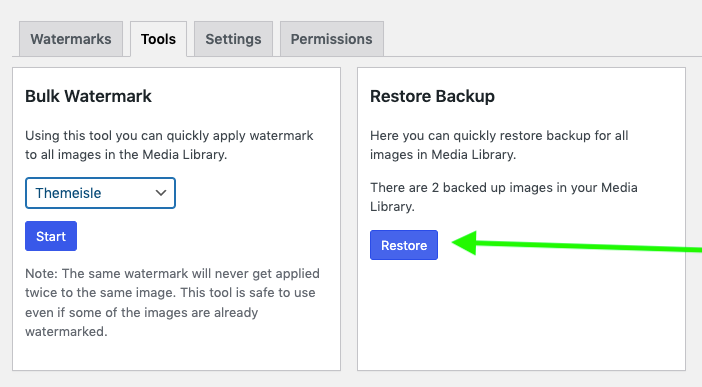Click the Restore backup button
702x387 pixels.
(x=404, y=245)
